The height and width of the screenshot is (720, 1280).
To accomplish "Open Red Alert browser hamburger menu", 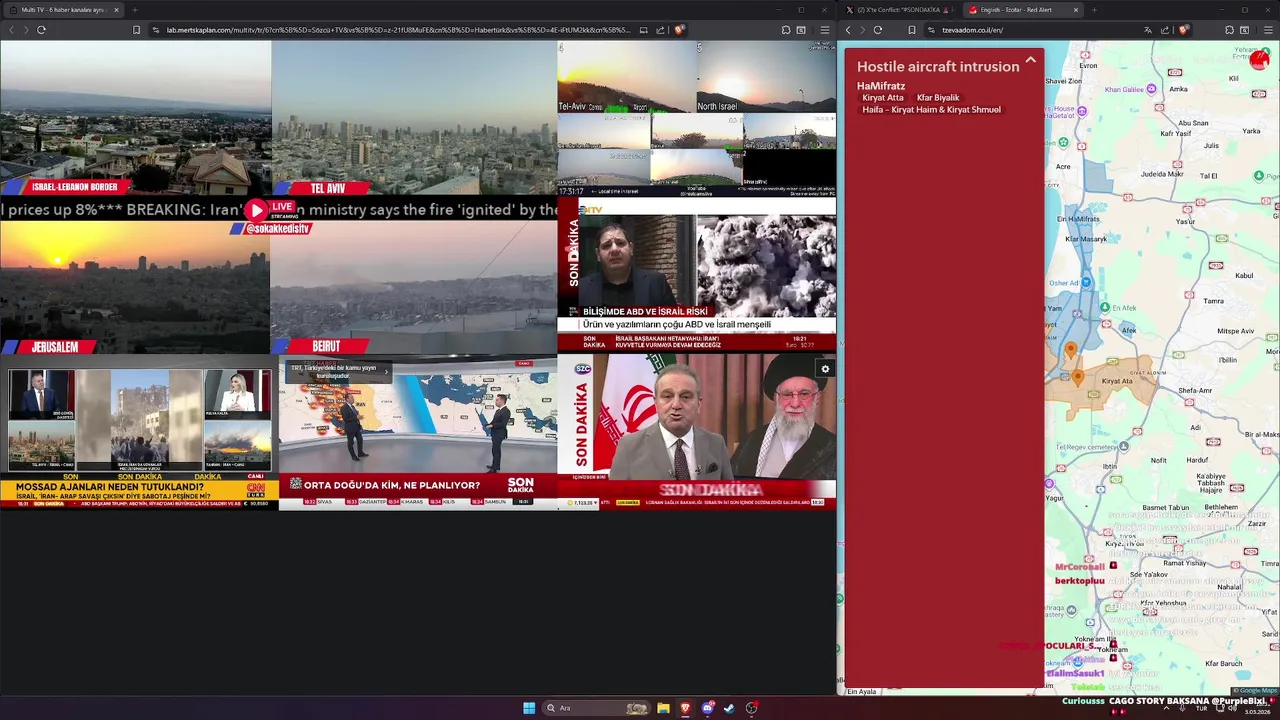I will 1268,30.
